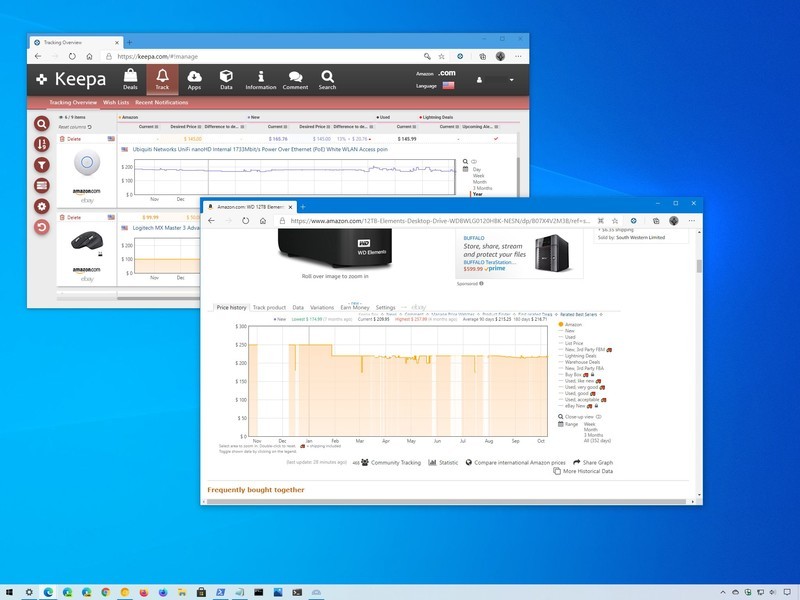Open the Information page icon

[x=260, y=79]
